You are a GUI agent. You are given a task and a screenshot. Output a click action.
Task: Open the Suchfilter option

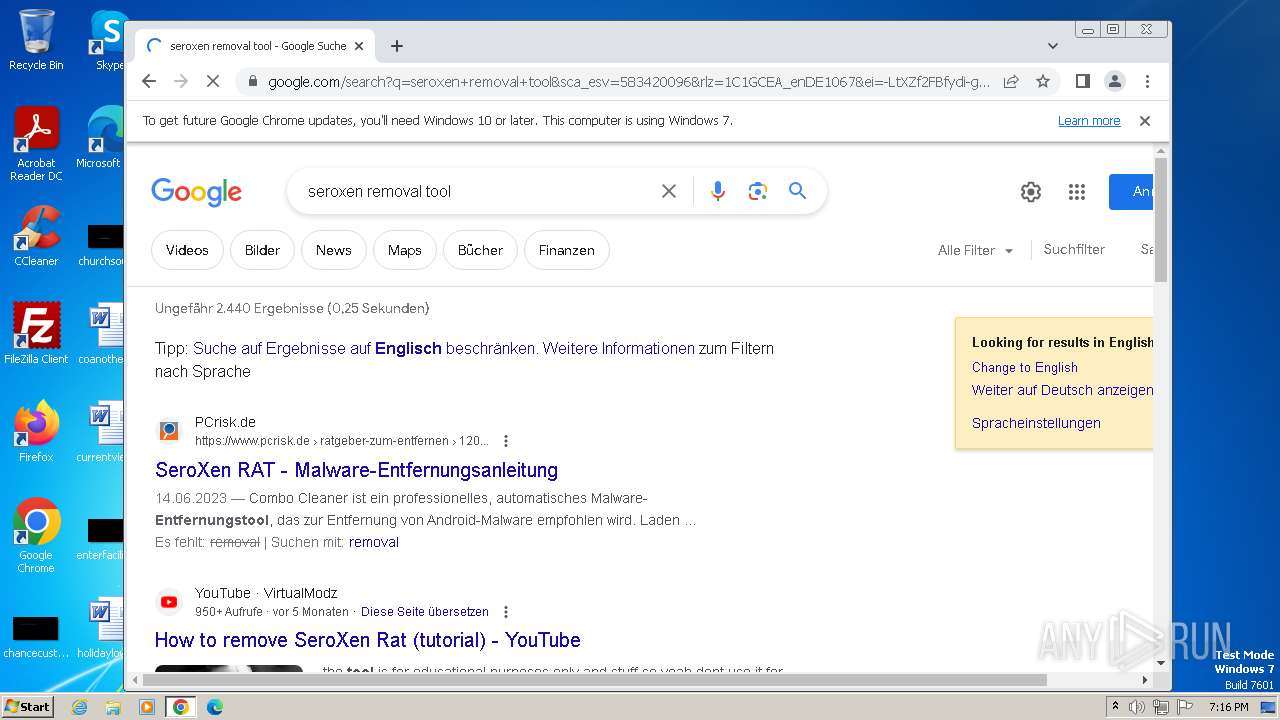click(x=1074, y=250)
